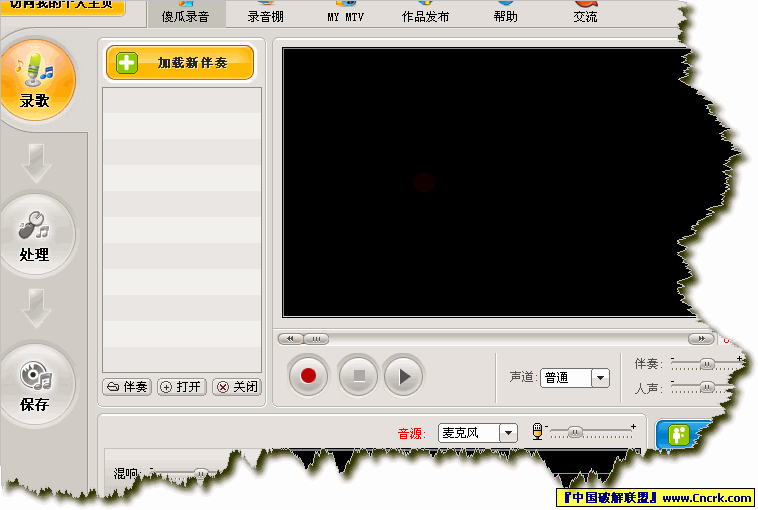Screen dimensions: 758x510
Task: Click the 加载新伴奏 button
Action: coord(180,63)
